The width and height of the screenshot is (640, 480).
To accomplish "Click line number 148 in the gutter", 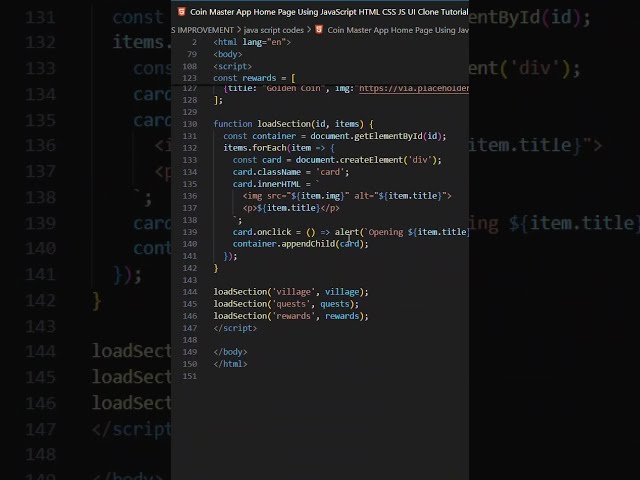I will pyautogui.click(x=190, y=340).
